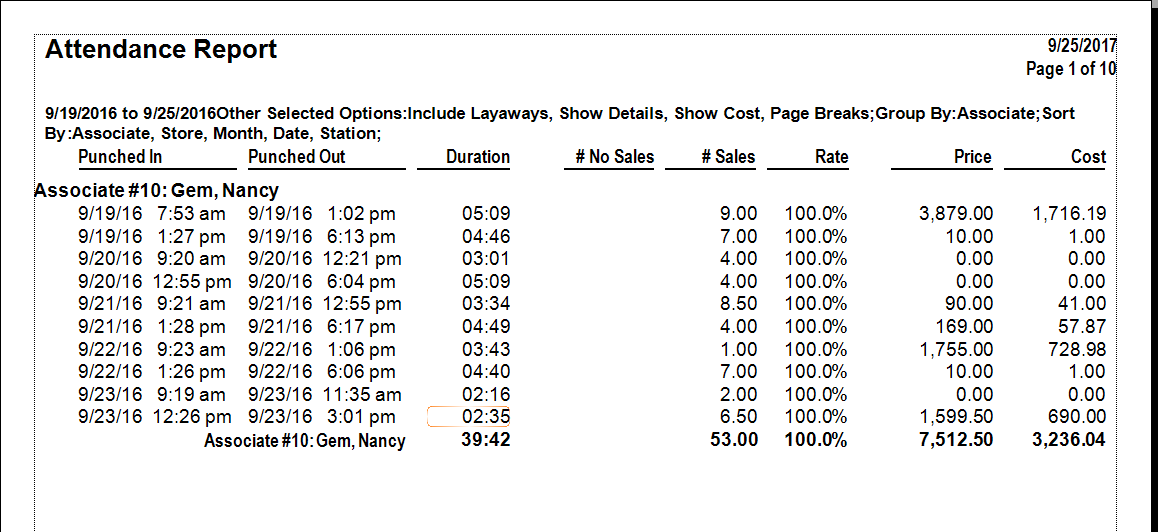The width and height of the screenshot is (1158, 532).
Task: Click the 3,879.00 price value
Action: point(956,214)
